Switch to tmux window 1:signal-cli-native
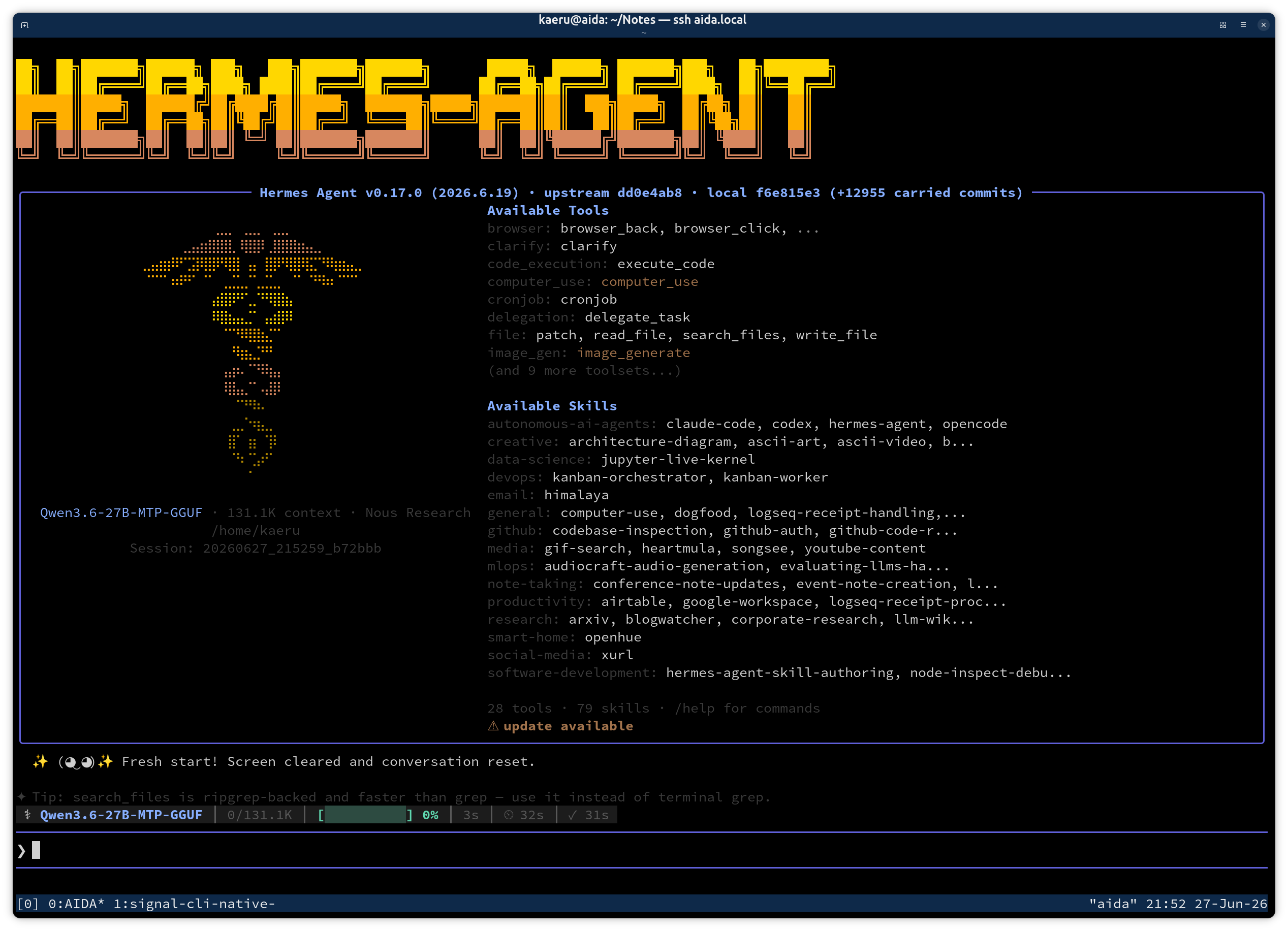This screenshot has width=1288, height=931. (194, 904)
